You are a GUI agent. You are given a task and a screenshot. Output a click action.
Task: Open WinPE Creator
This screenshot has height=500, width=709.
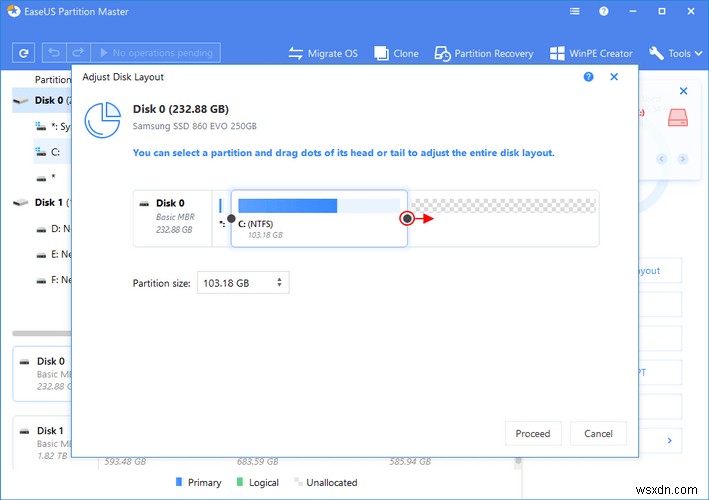[591, 53]
